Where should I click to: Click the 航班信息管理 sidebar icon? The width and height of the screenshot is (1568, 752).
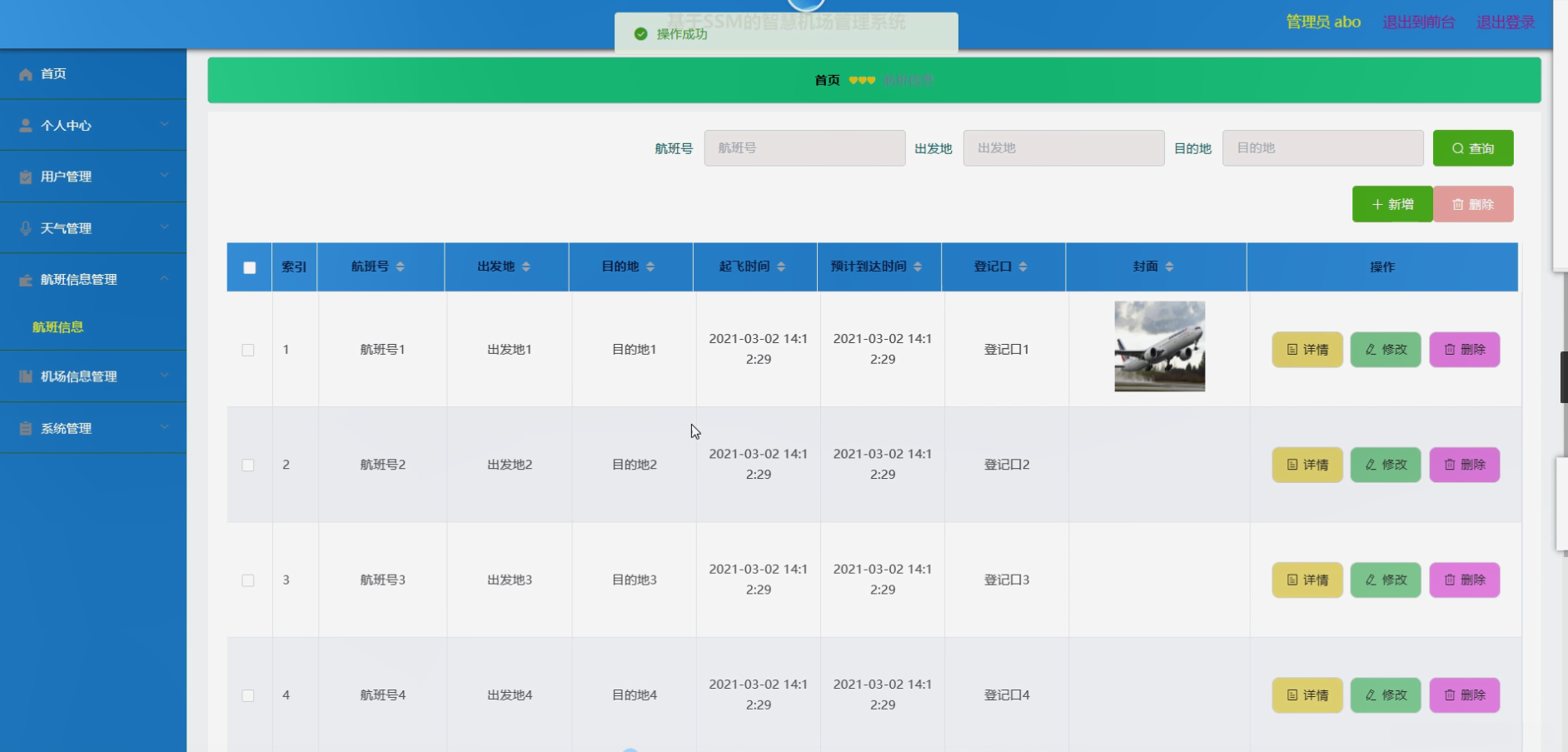(26, 280)
